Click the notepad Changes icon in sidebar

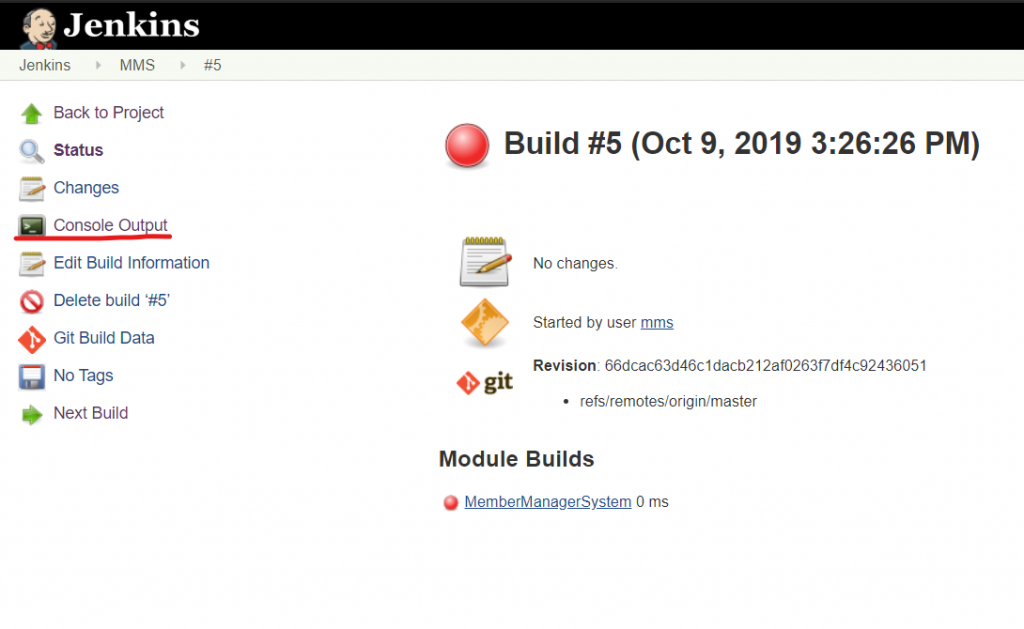[32, 188]
